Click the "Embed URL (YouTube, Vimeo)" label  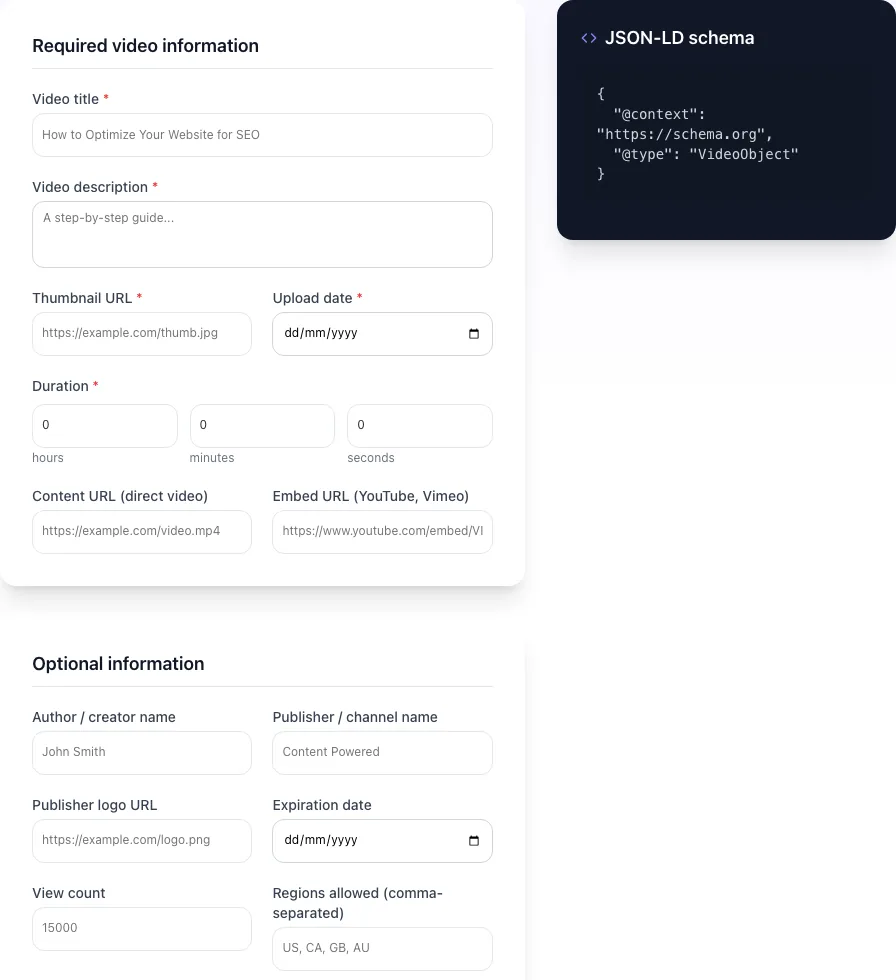pos(371,496)
